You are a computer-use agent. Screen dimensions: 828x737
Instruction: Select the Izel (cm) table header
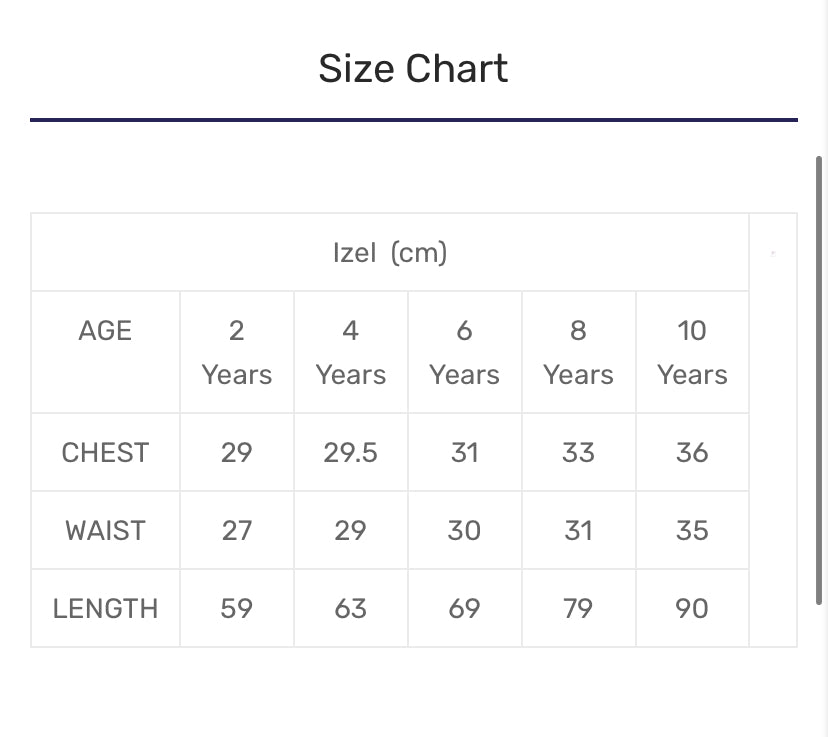[x=390, y=253]
